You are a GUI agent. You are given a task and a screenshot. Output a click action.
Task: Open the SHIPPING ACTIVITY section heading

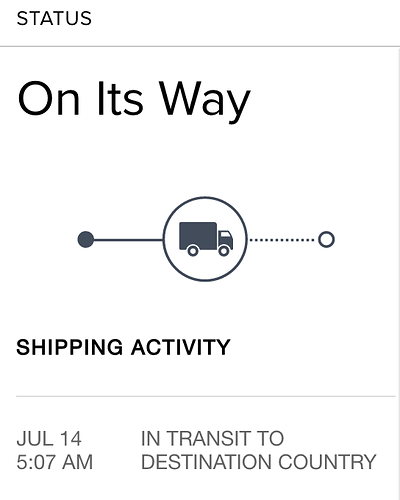tap(123, 347)
